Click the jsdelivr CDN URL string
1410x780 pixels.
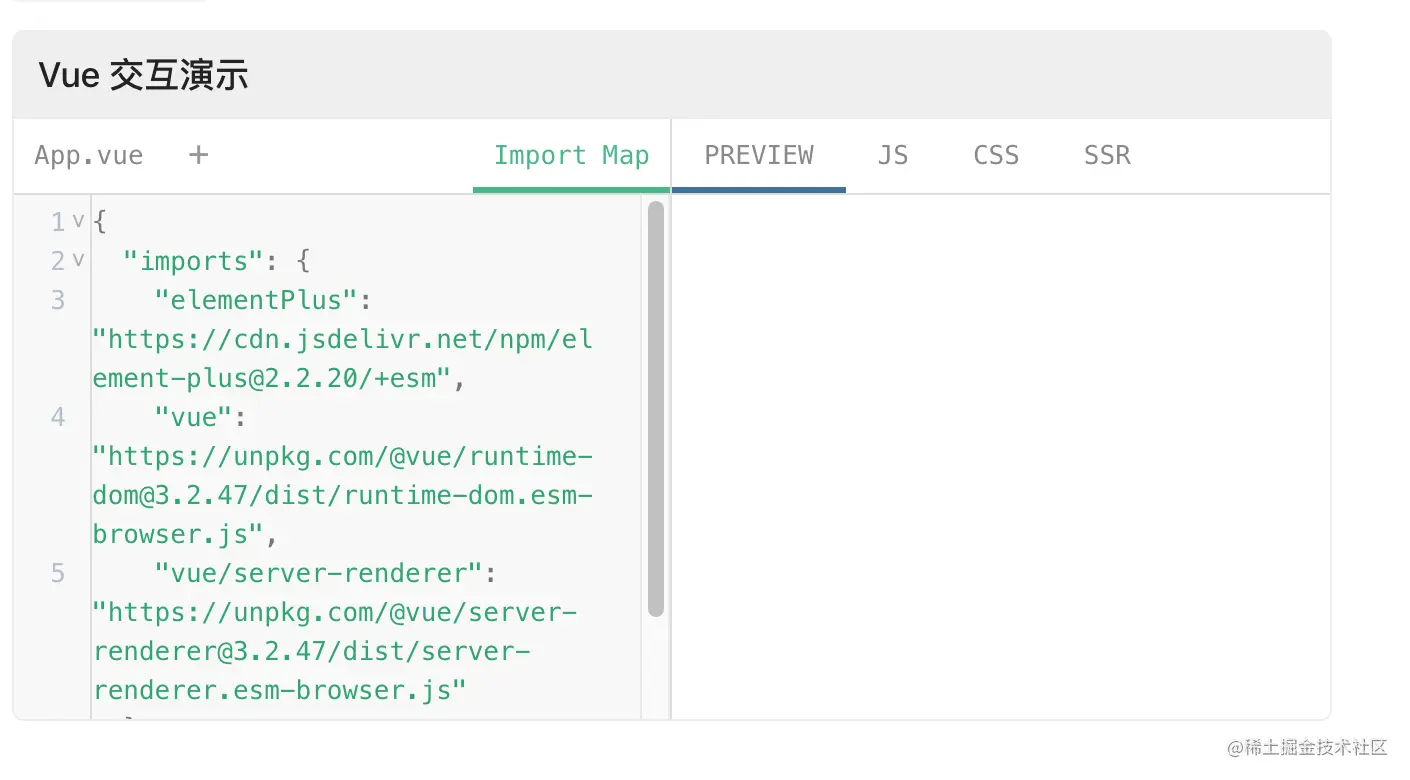coord(342,359)
